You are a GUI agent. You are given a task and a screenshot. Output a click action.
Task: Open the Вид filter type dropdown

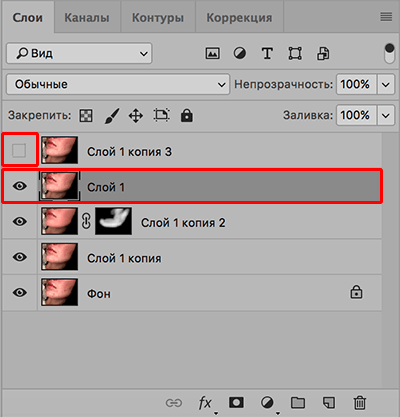[79, 53]
